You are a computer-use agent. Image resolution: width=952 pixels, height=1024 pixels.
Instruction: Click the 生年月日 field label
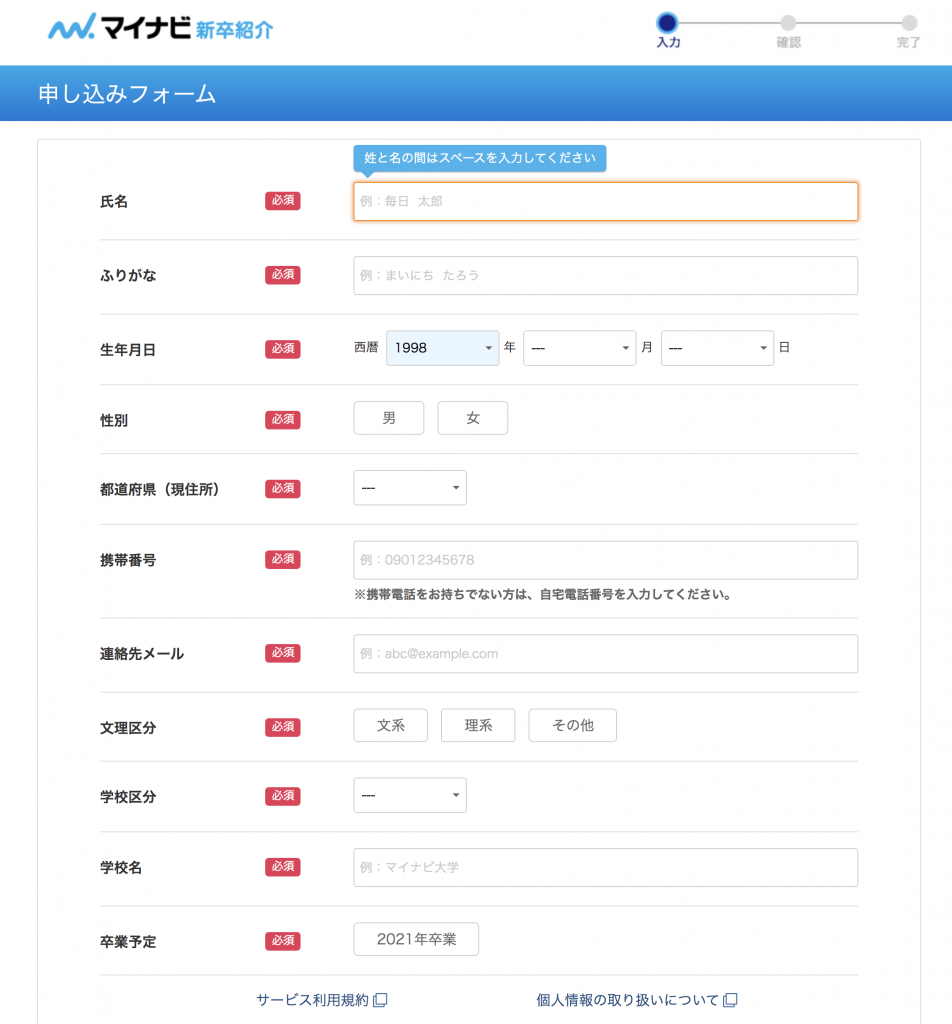tap(128, 350)
